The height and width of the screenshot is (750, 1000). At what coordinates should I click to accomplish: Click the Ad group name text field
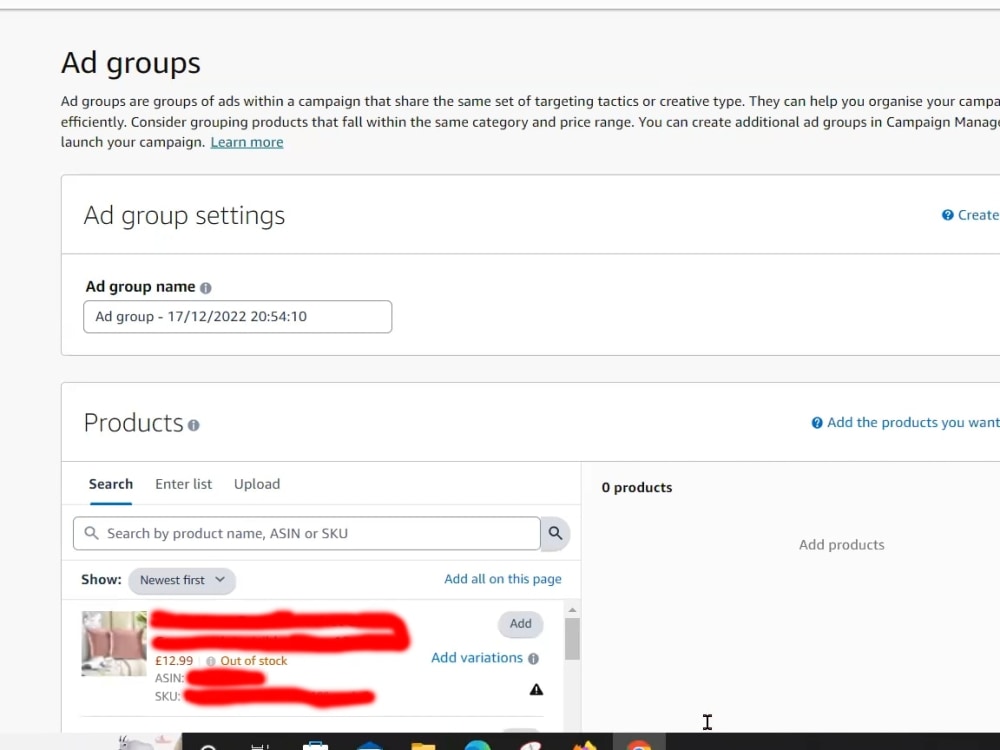click(x=237, y=317)
